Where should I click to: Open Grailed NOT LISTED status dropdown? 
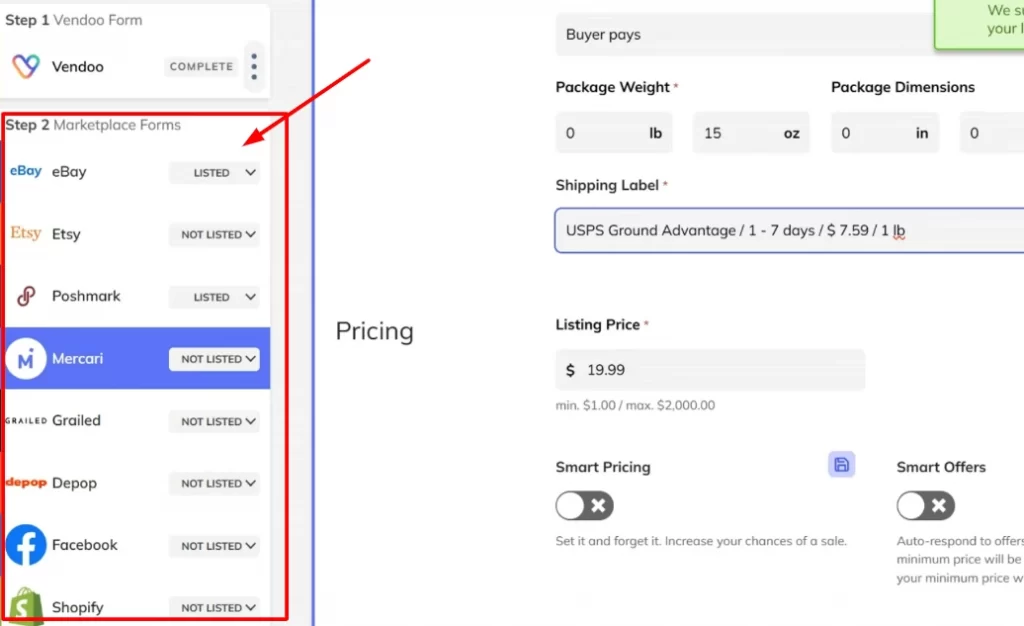[x=214, y=422]
